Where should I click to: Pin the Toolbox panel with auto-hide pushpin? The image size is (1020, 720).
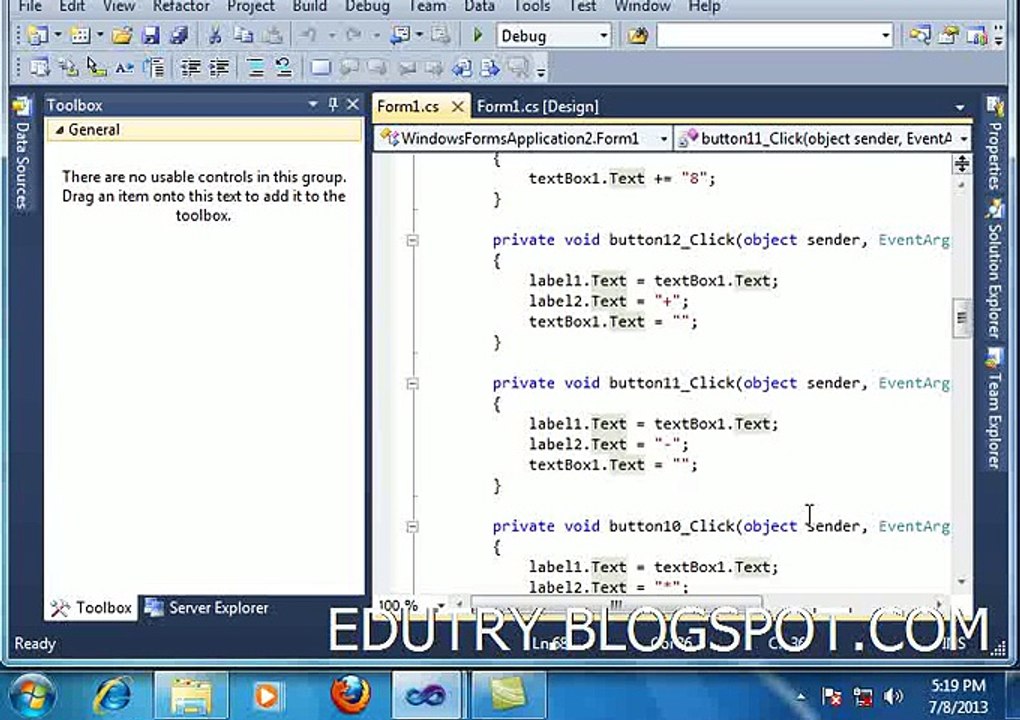pyautogui.click(x=333, y=104)
